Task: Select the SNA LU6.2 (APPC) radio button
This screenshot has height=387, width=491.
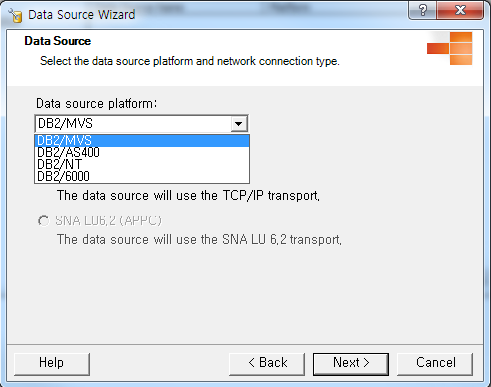Action: pos(44,221)
